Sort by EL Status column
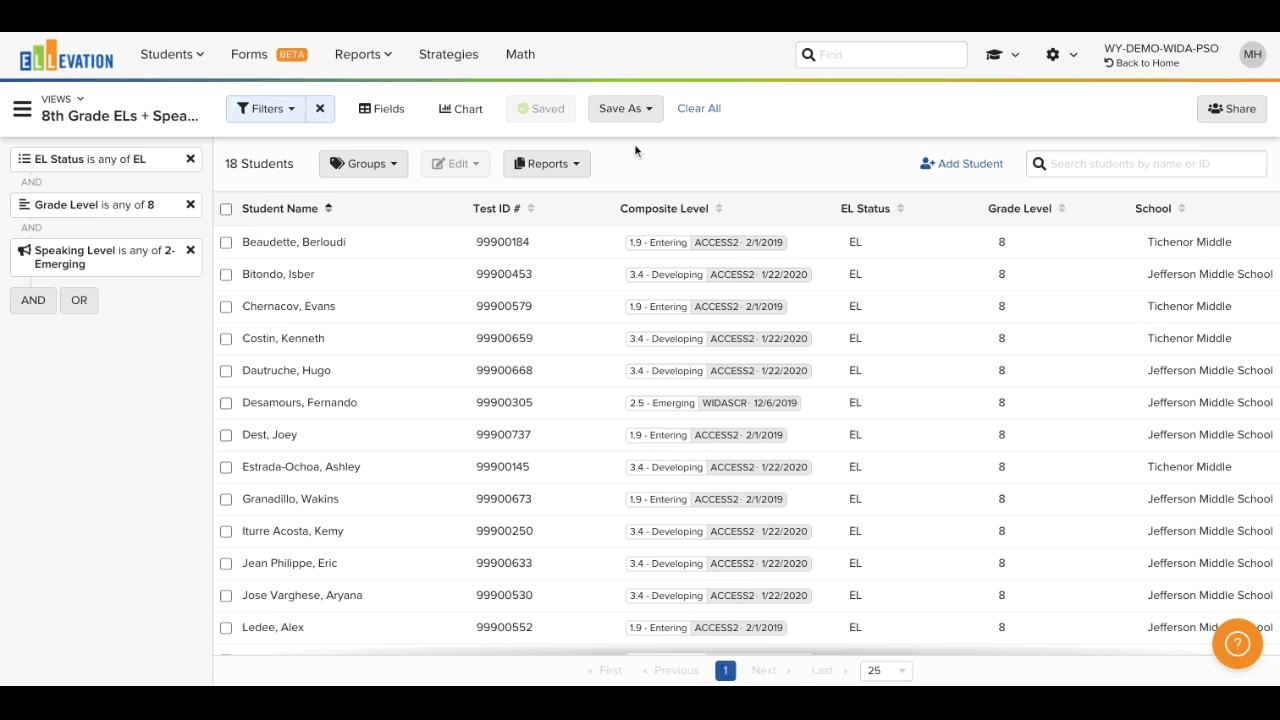Viewport: 1280px width, 720px height. [872, 209]
